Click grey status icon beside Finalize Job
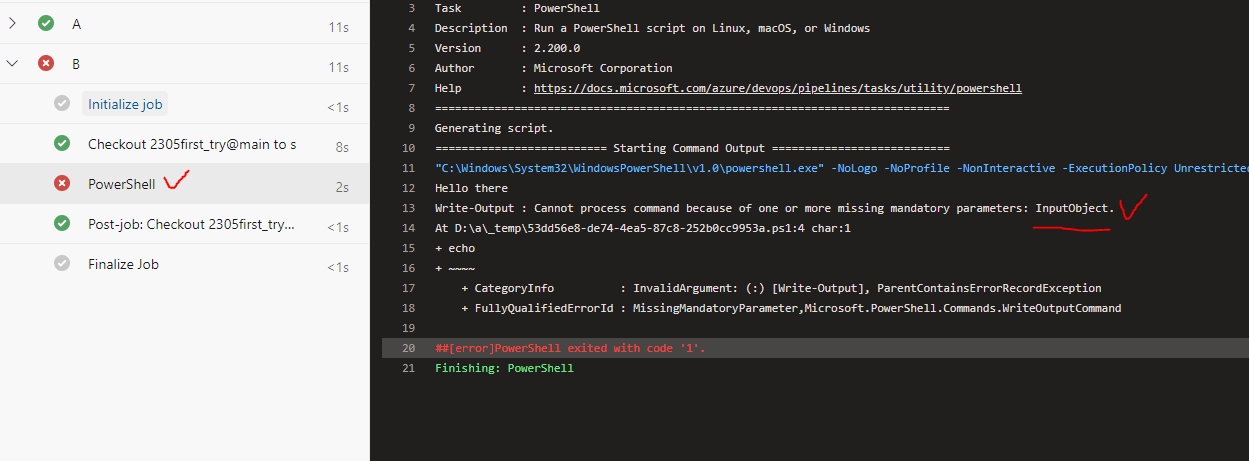This screenshot has width=1249, height=461. point(62,264)
